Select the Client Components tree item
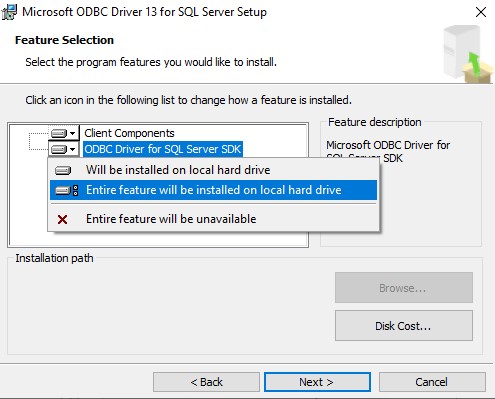 tap(129, 133)
